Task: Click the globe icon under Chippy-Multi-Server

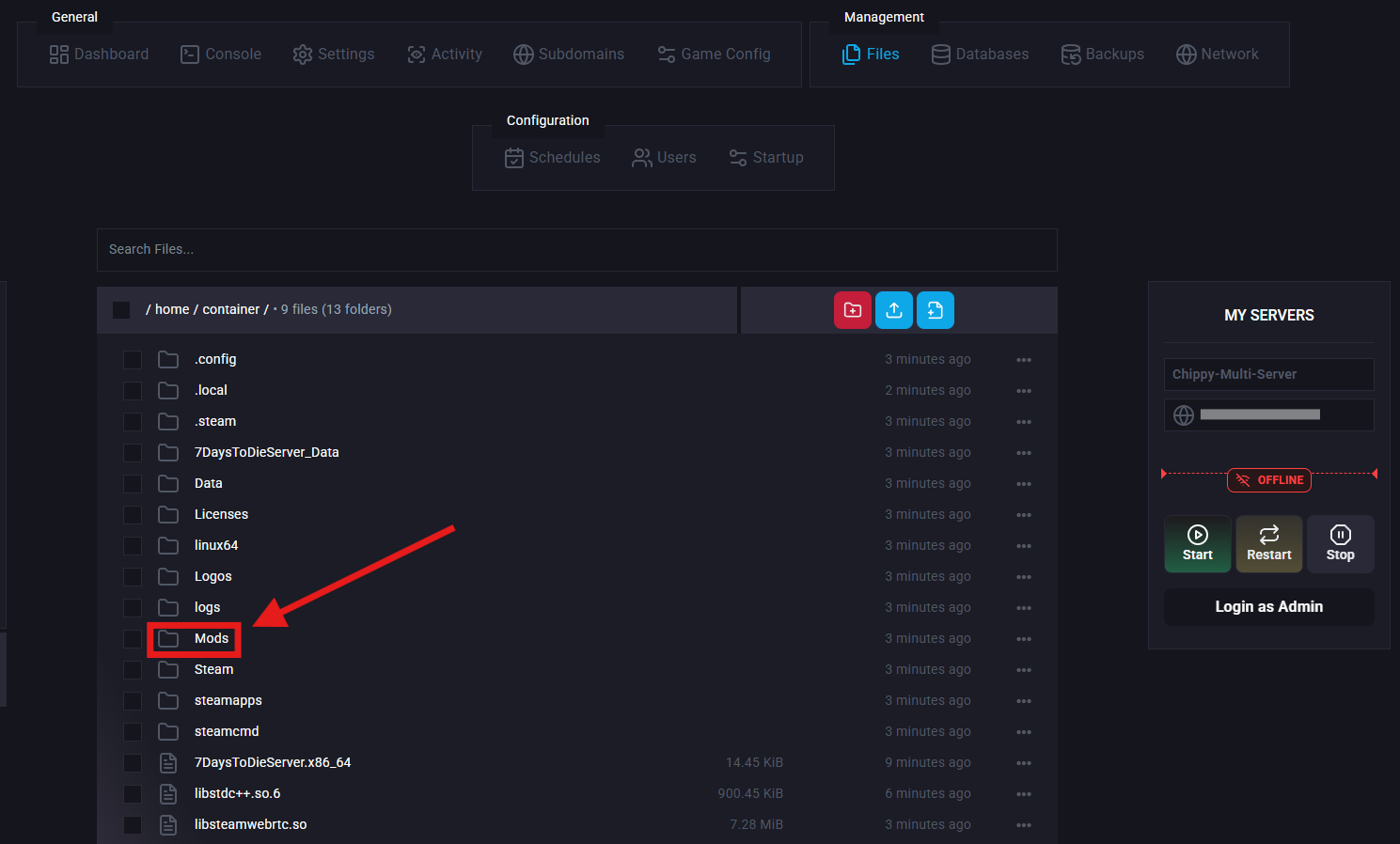Action: tap(1184, 414)
